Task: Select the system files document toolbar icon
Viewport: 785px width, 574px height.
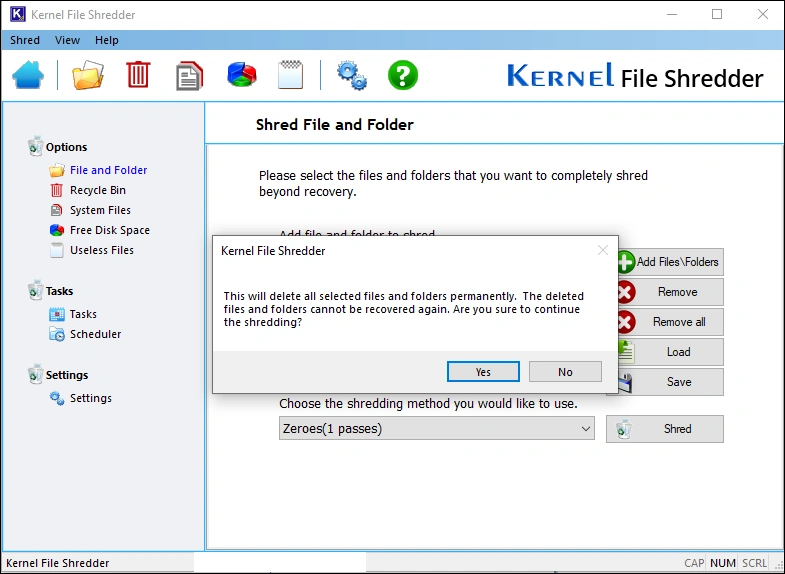Action: tap(188, 75)
